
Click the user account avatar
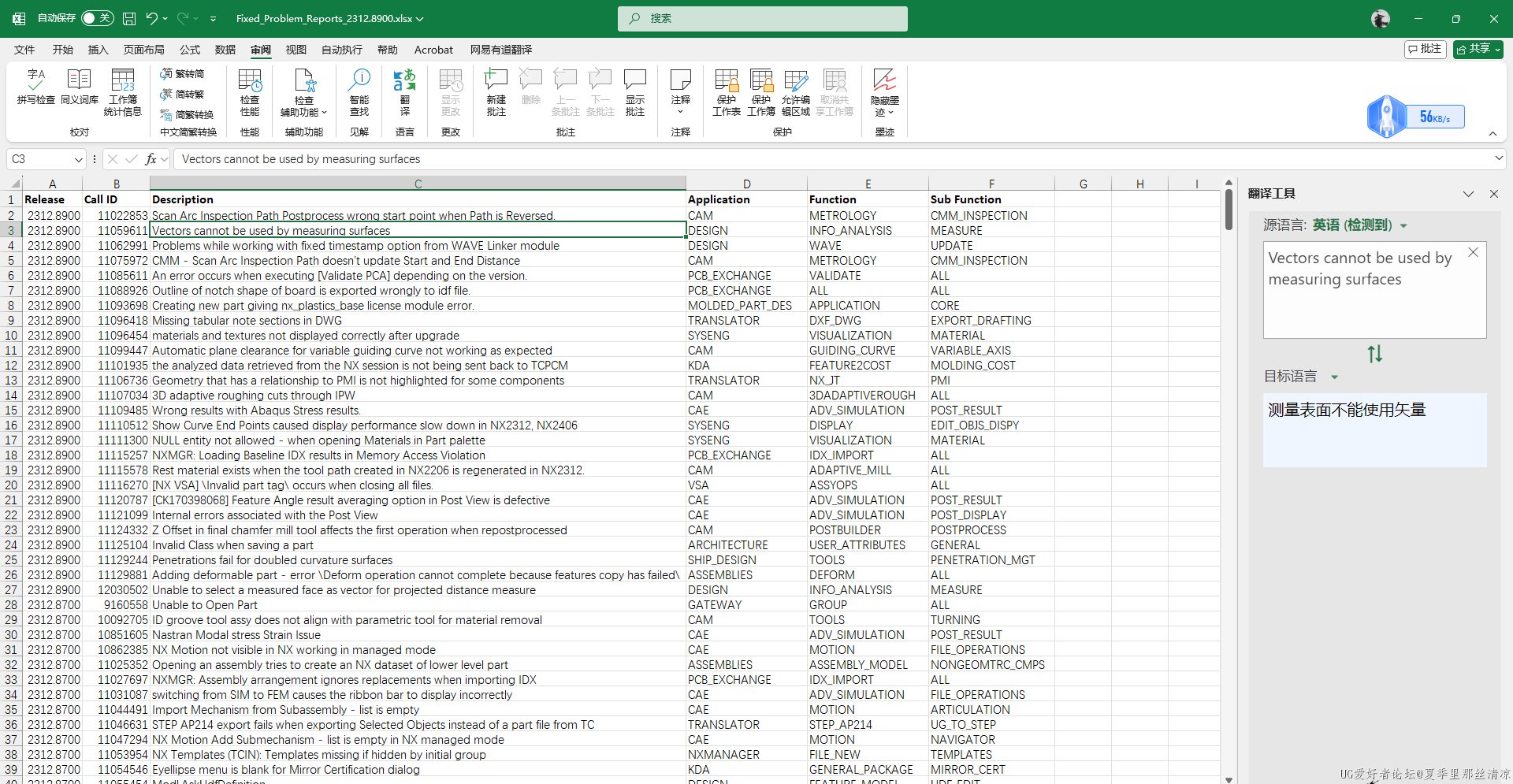(x=1380, y=18)
